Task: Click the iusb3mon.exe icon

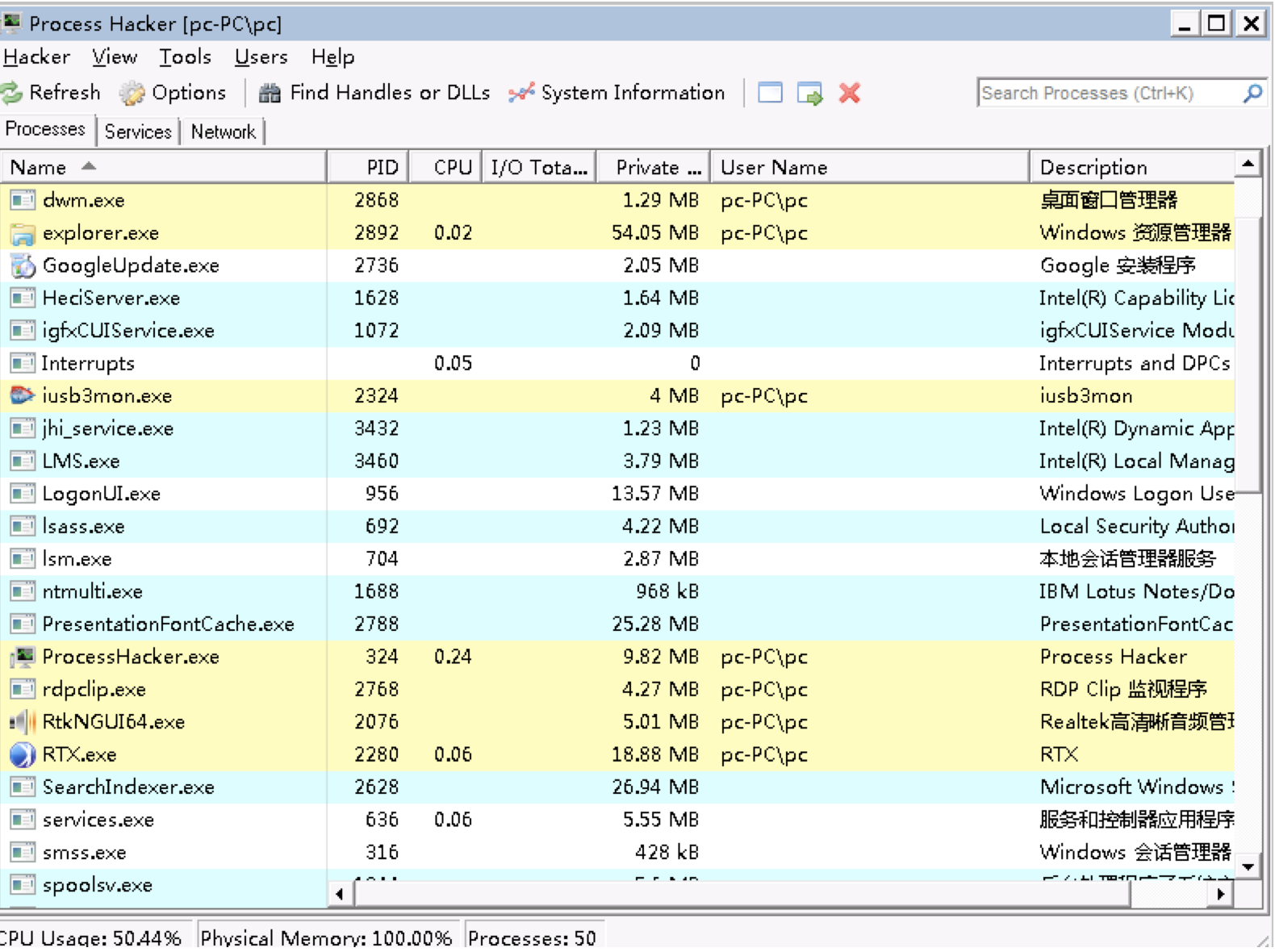Action: [23, 395]
